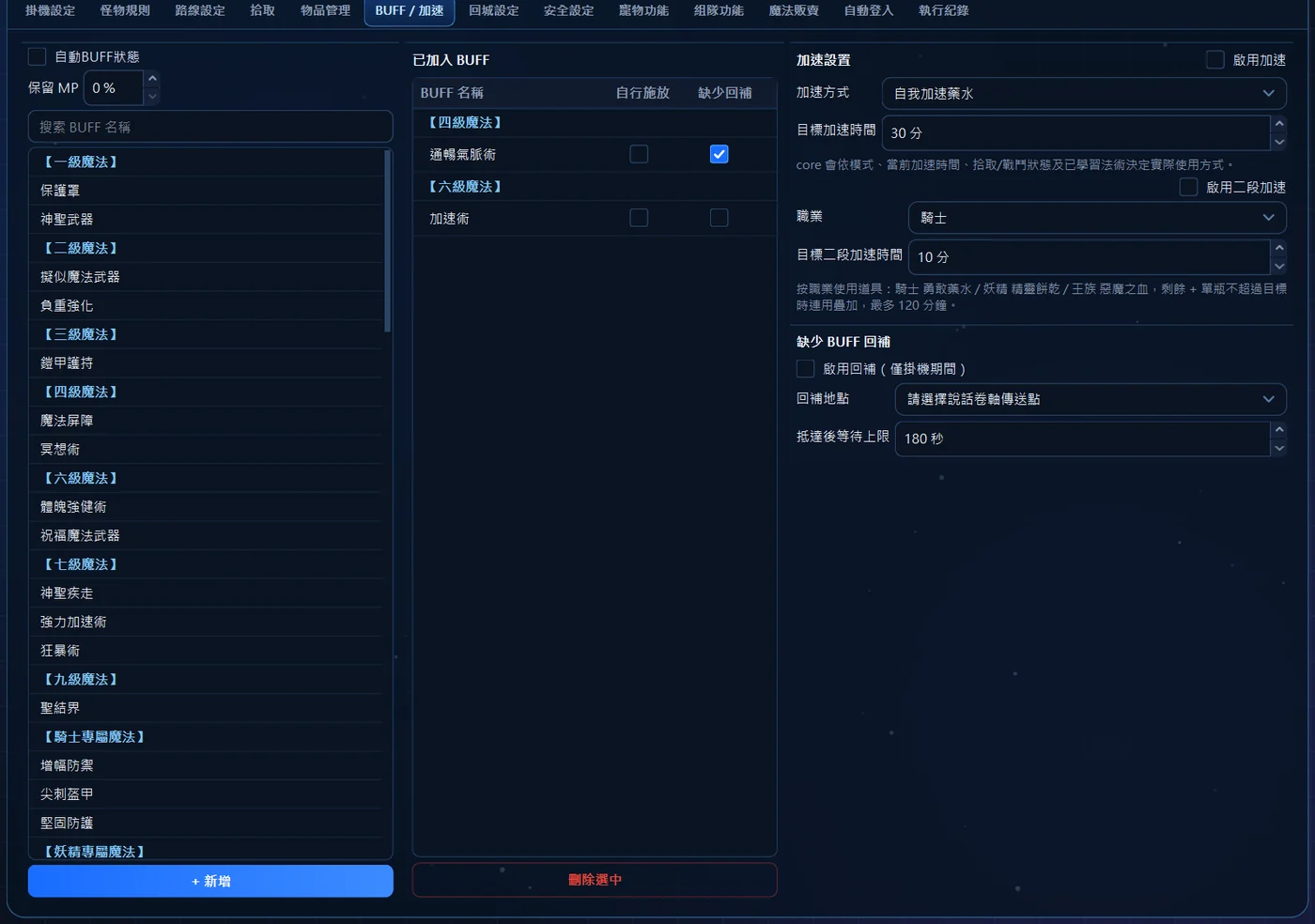Decrease 抵達後等待上限 value
The image size is (1315, 924).
click(1278, 448)
